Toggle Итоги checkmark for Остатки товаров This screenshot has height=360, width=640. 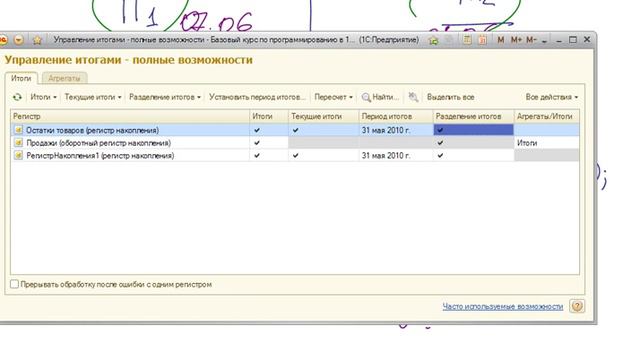(257, 130)
